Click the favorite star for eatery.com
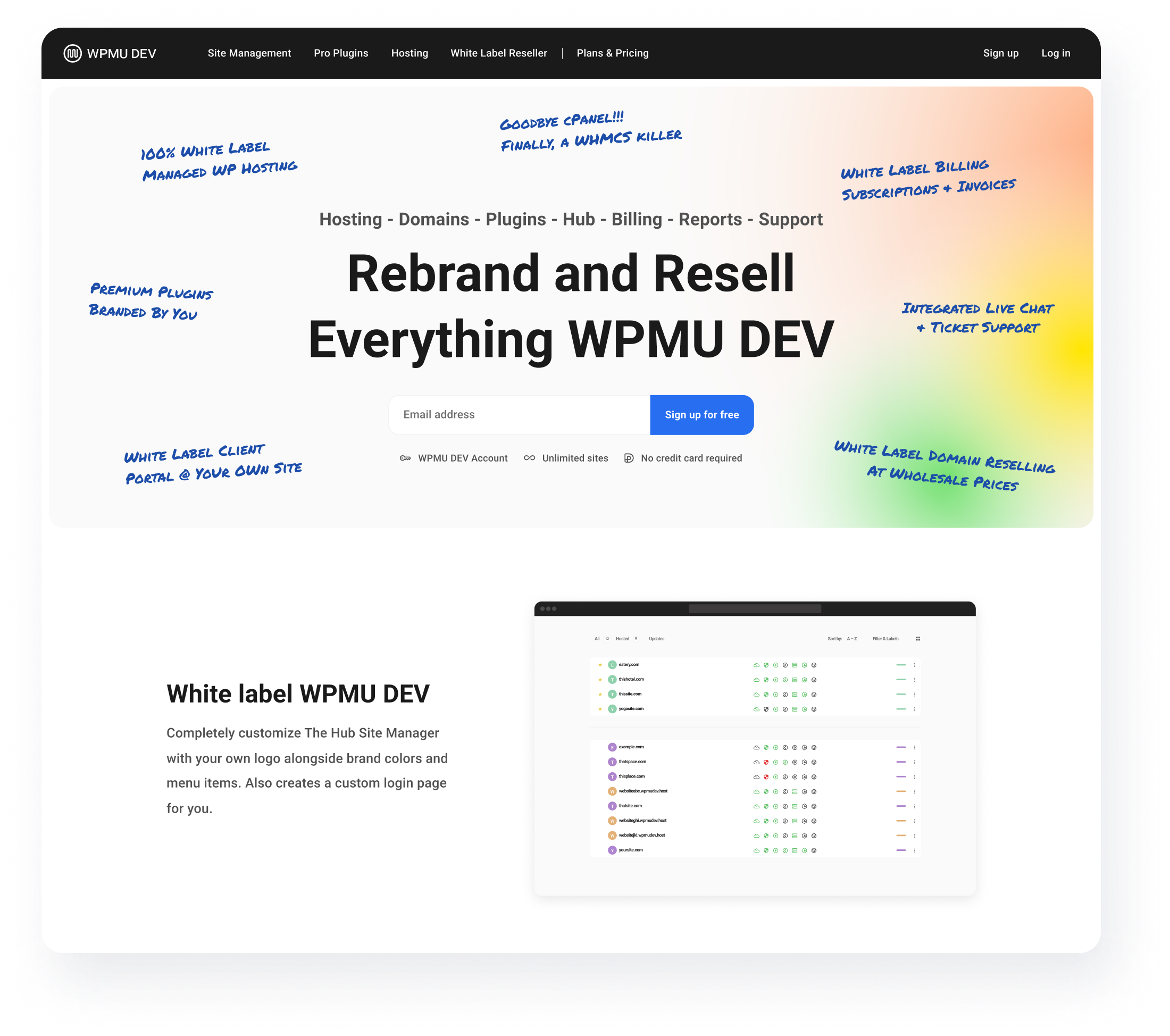This screenshot has width=1170, height=1036. pyautogui.click(x=600, y=665)
